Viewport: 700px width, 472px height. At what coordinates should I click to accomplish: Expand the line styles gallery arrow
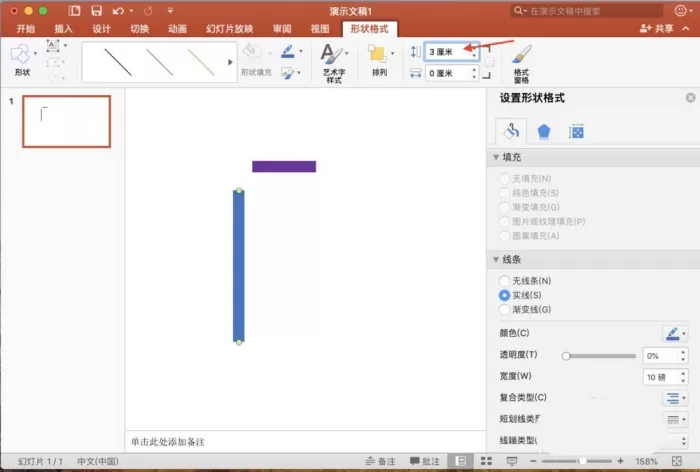pos(230,62)
